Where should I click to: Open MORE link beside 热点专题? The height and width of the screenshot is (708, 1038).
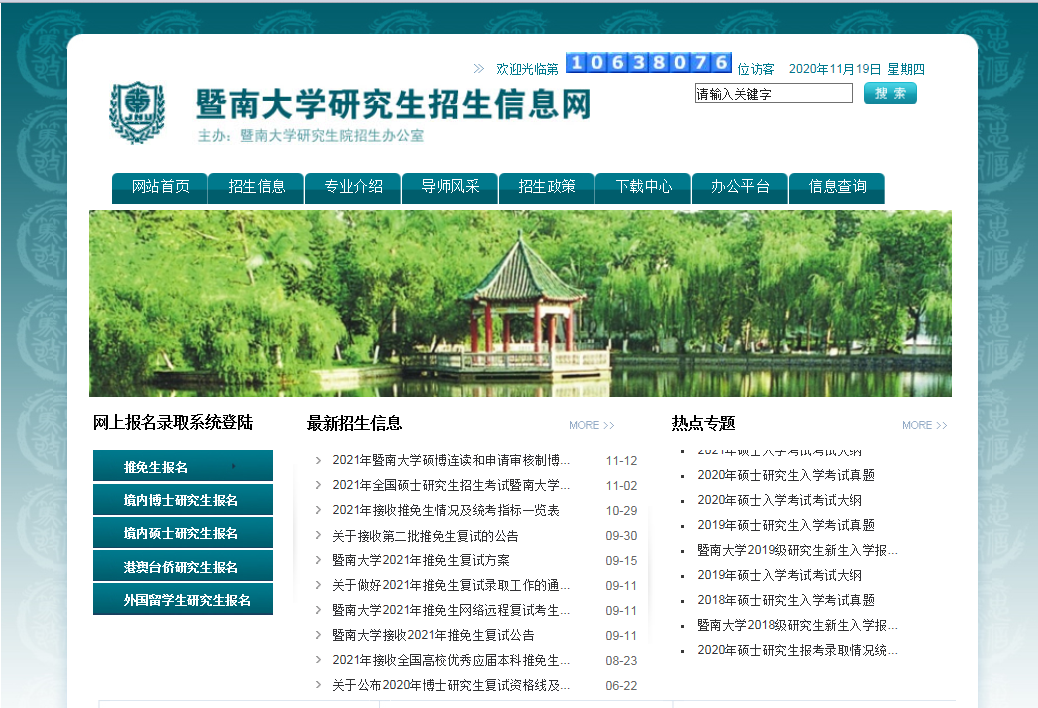[924, 424]
